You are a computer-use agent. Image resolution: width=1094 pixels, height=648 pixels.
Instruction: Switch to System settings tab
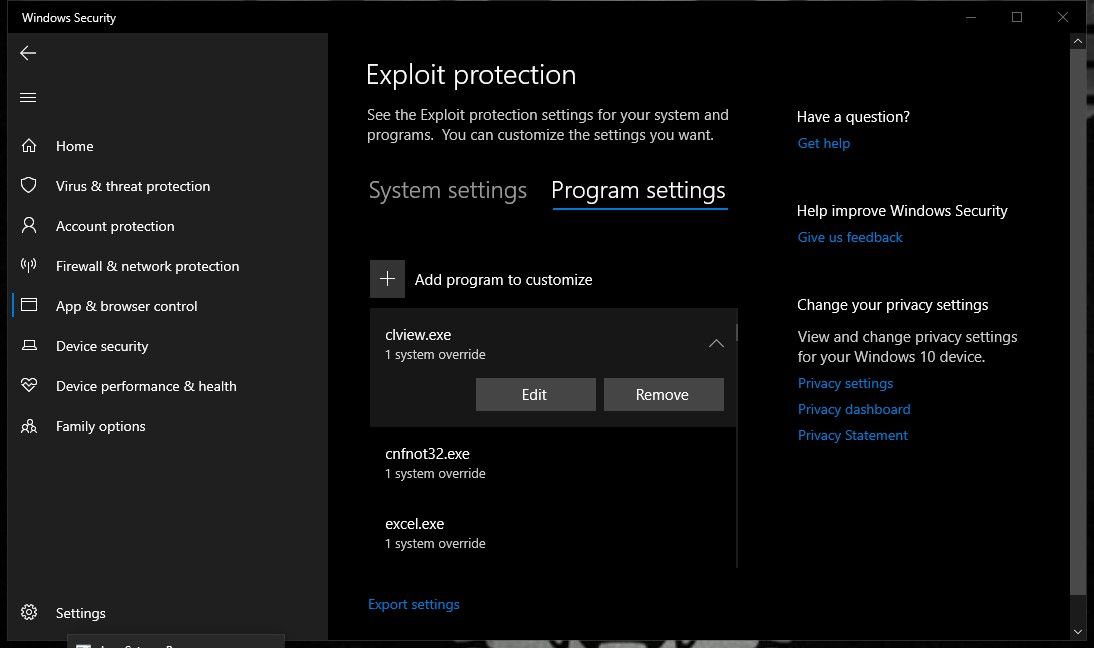(x=447, y=190)
